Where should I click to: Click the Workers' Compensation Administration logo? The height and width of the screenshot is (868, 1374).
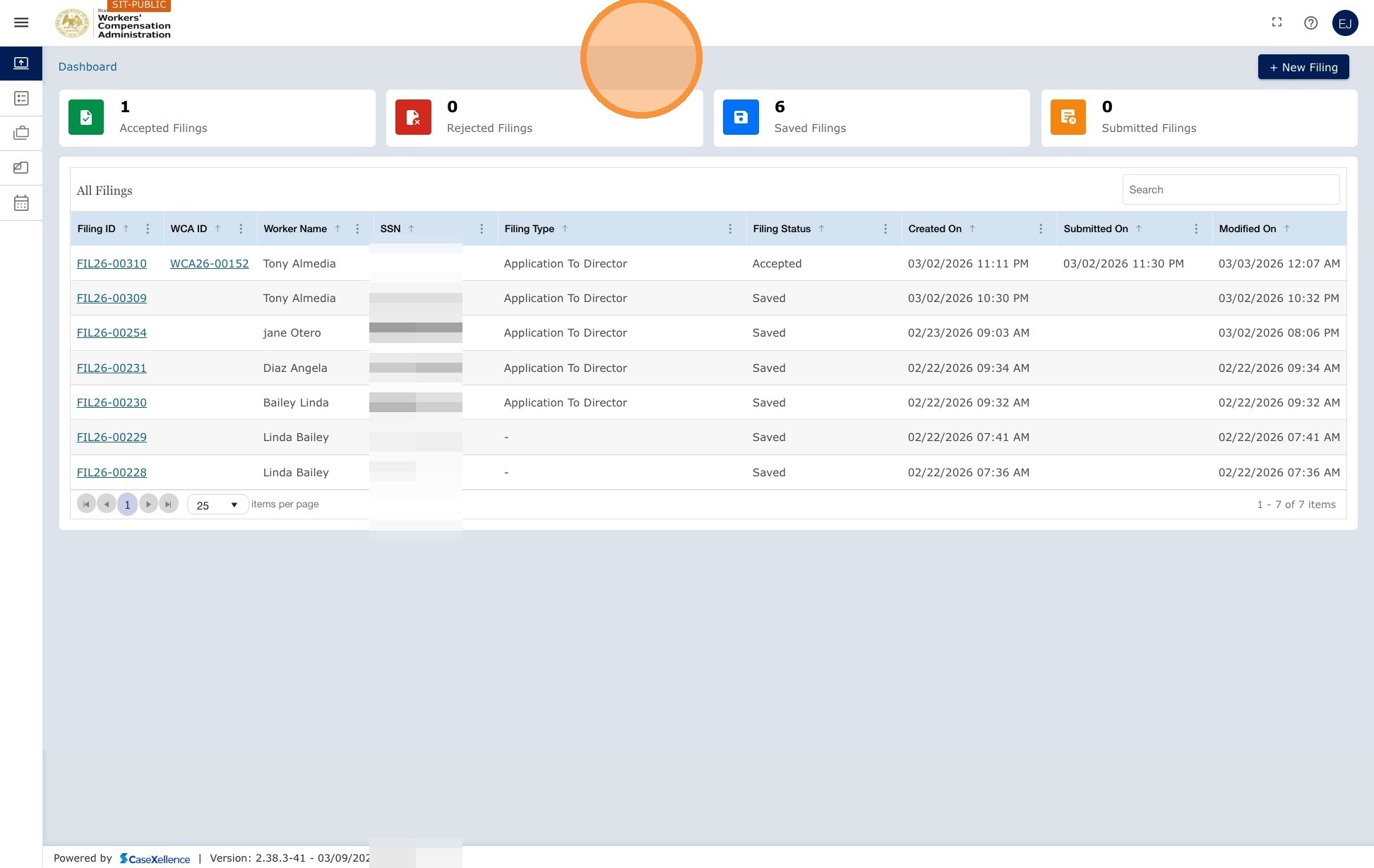click(x=113, y=23)
